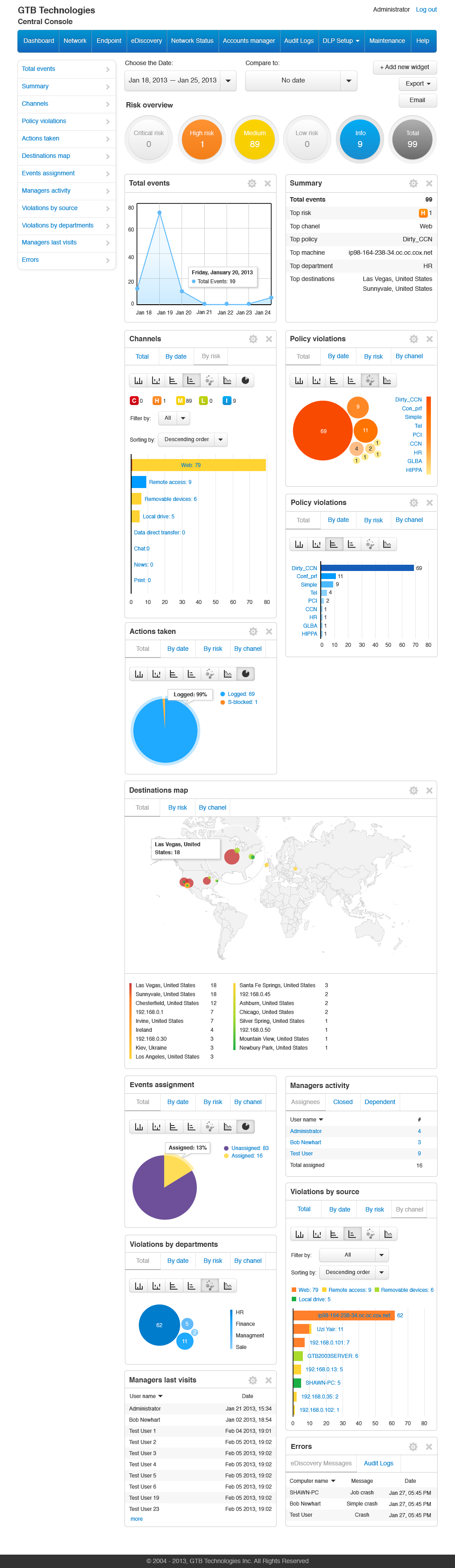
Task: Sort Managers activity by User name
Action: click(306, 1120)
